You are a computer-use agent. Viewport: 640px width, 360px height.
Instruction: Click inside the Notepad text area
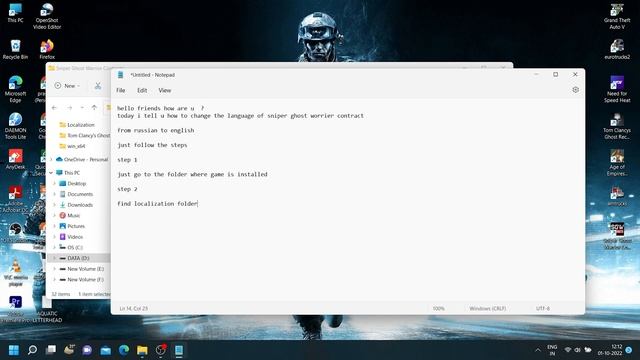(x=347, y=200)
